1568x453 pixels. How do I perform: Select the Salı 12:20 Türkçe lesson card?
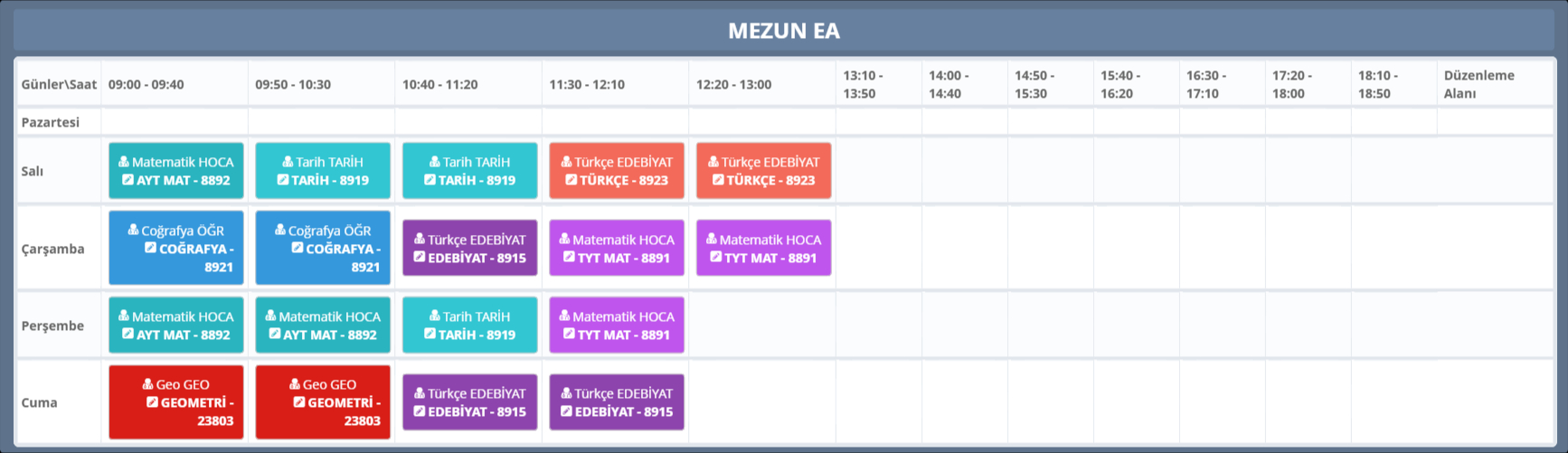click(763, 171)
